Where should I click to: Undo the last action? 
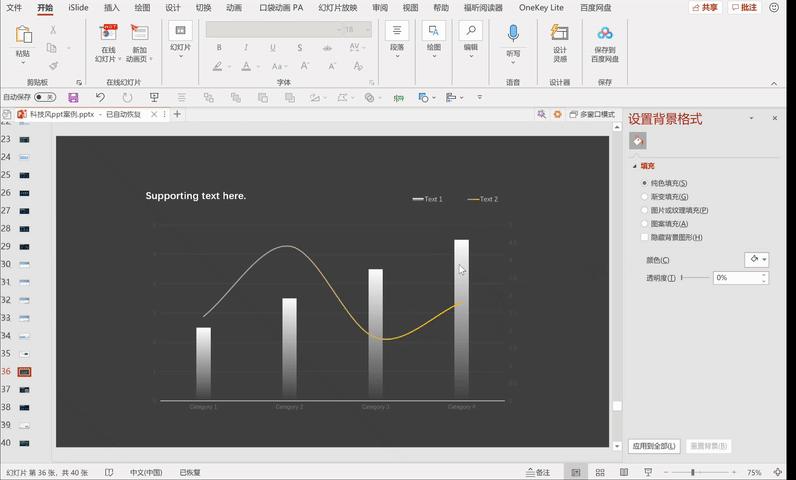[x=101, y=97]
